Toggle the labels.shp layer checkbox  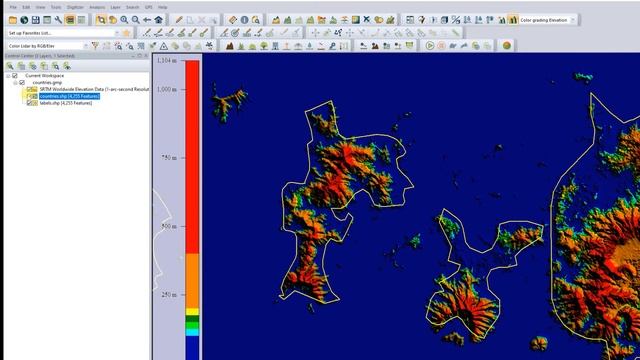29,103
